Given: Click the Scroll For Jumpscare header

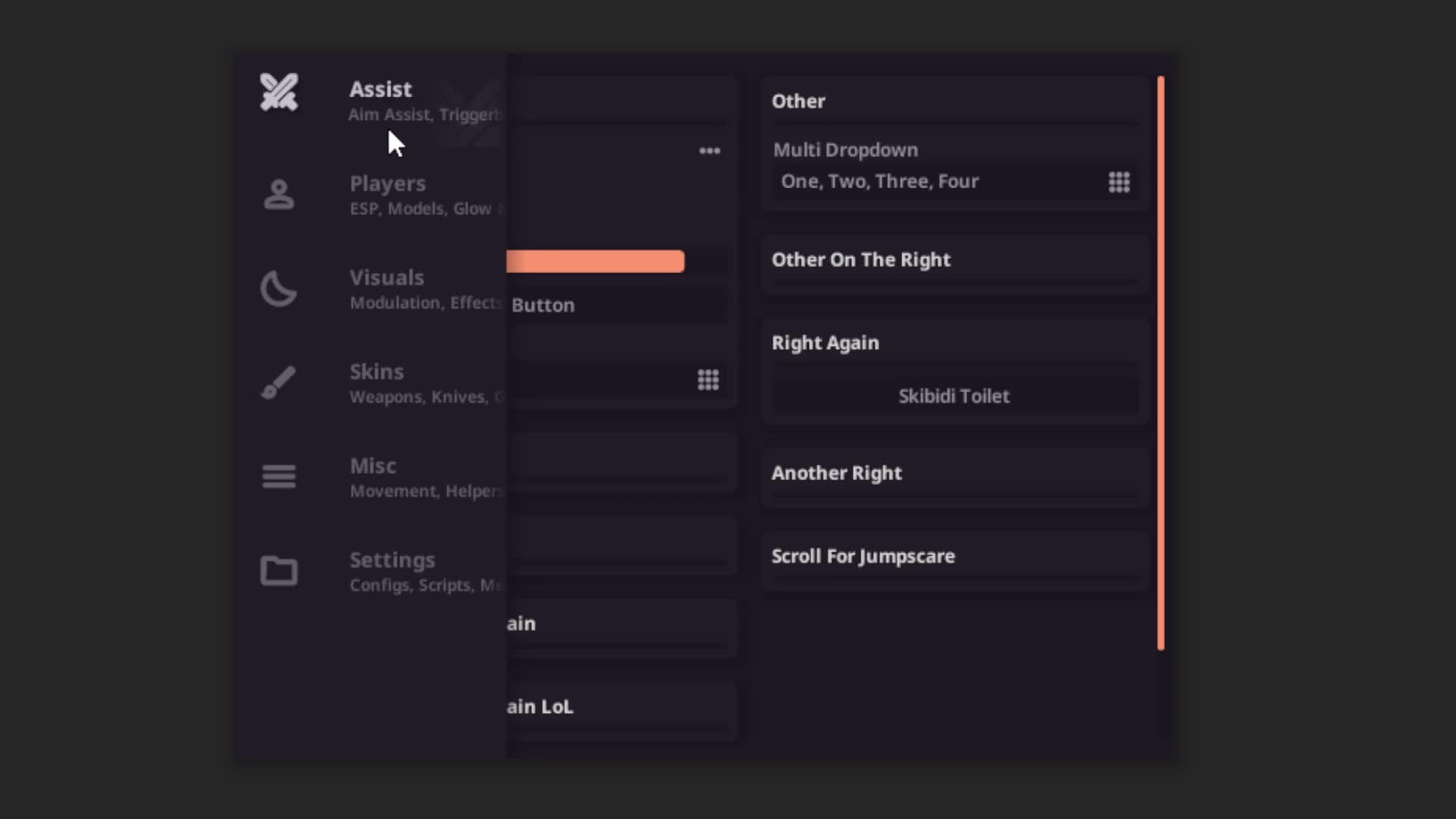Looking at the screenshot, I should pos(863,556).
